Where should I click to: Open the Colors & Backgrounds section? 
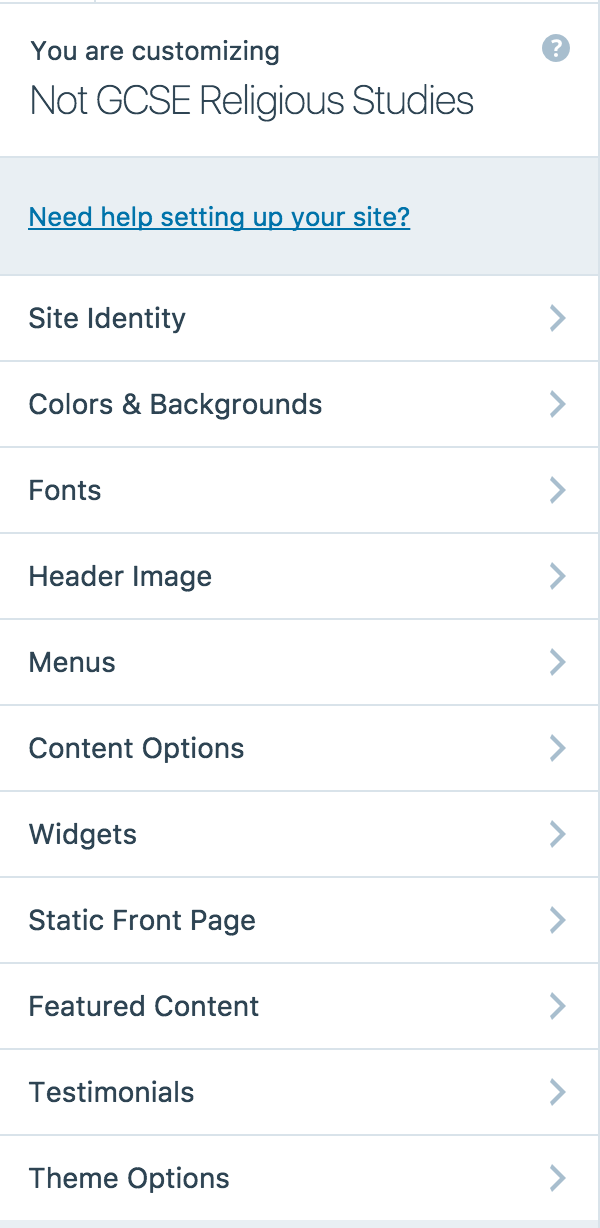pos(176,405)
